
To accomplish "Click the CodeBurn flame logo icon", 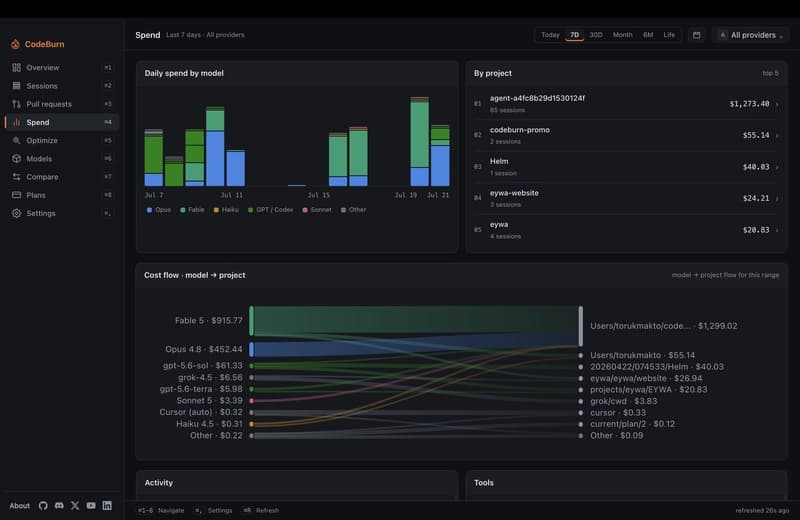I will [15, 44].
